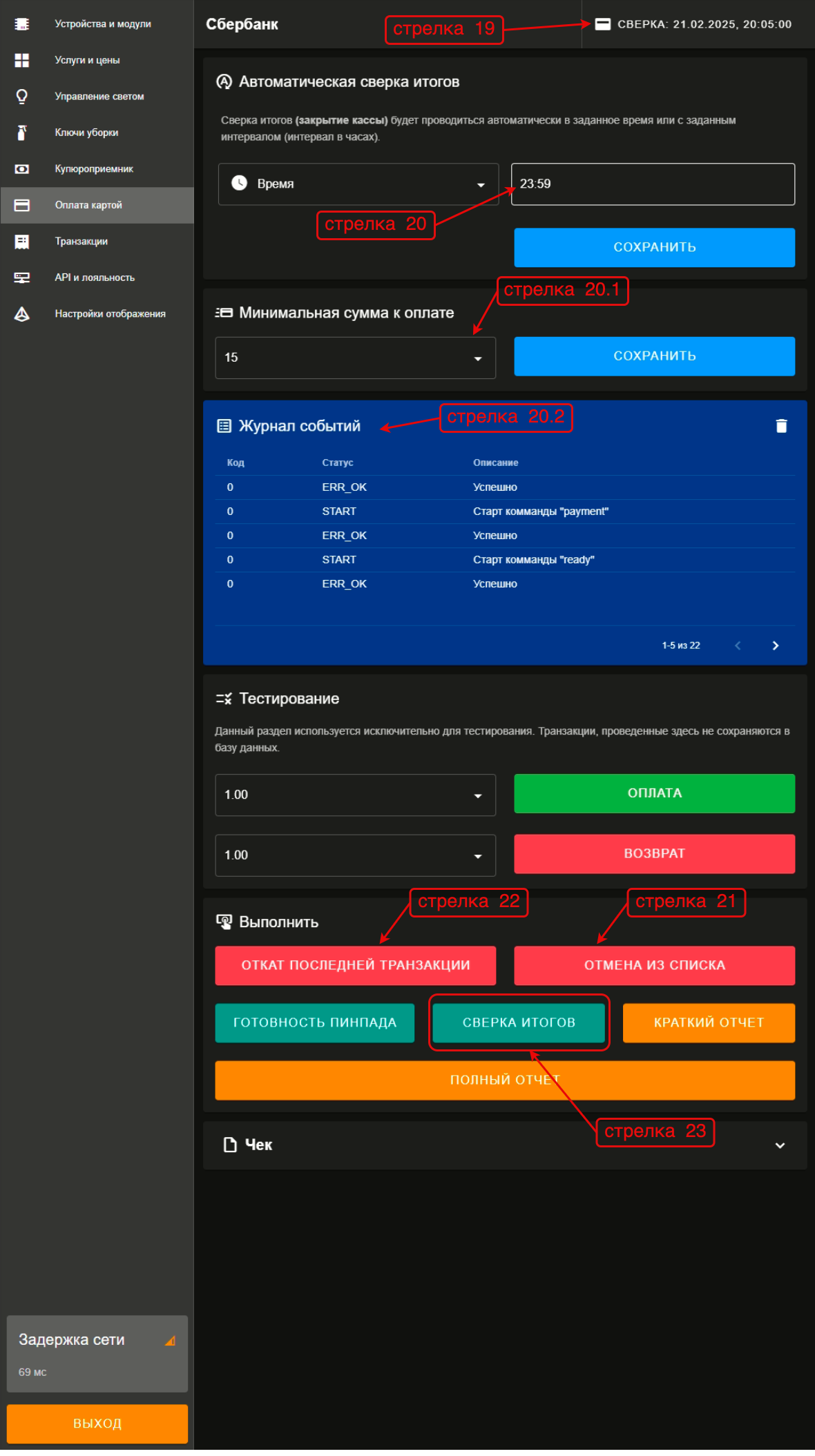Open the display settings icon
The height and width of the screenshot is (1456, 815).
[x=22, y=314]
